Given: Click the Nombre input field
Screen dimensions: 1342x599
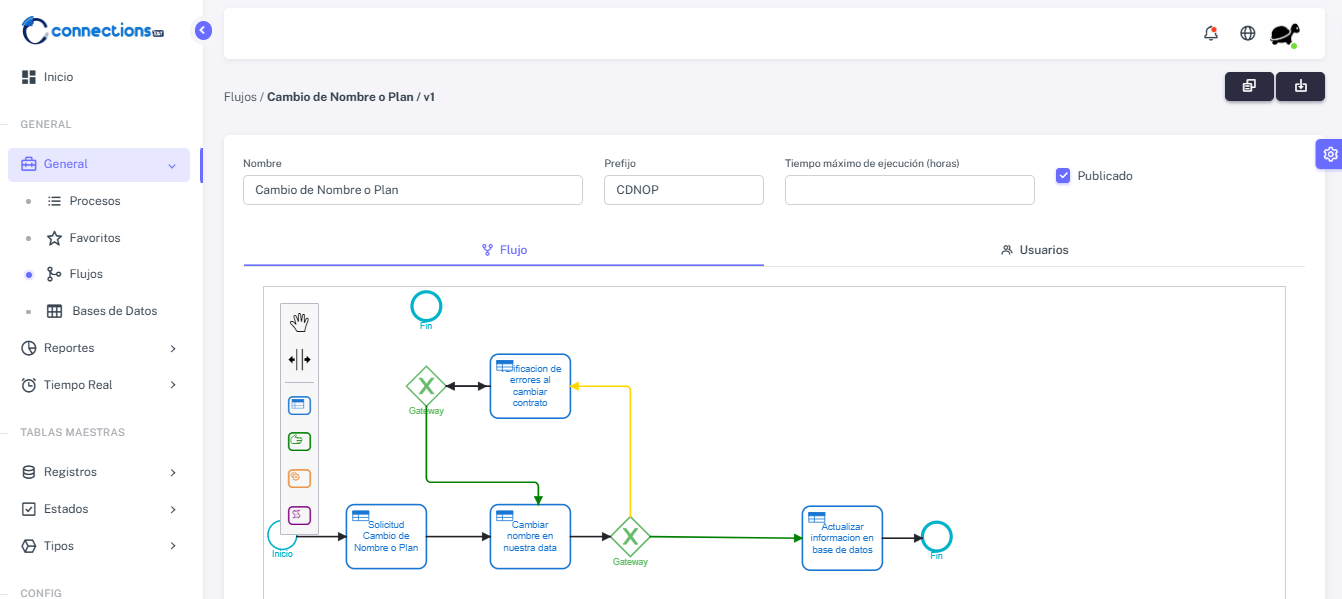Looking at the screenshot, I should (413, 190).
